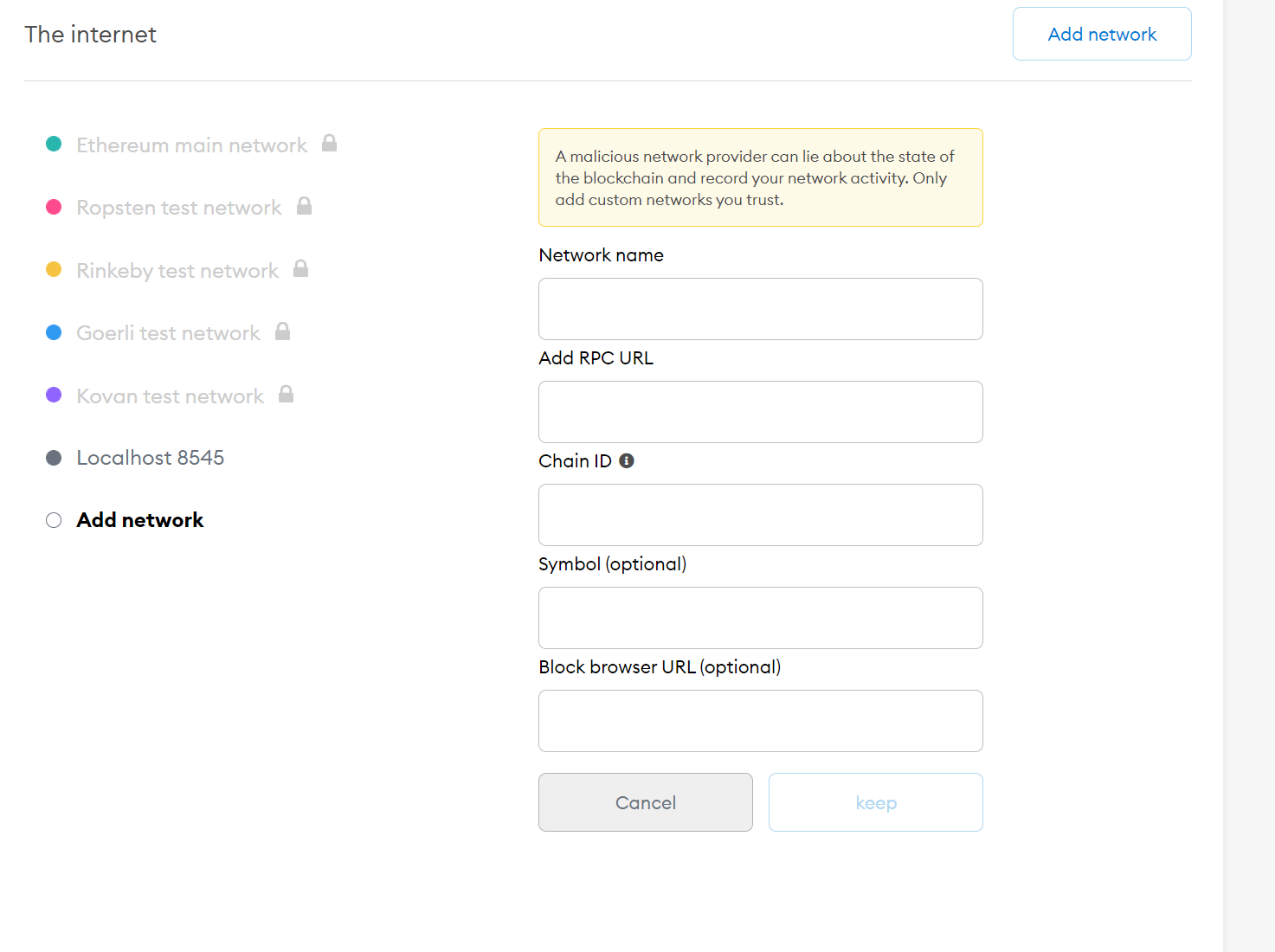This screenshot has height=952, width=1275.
Task: Click the Add network button at top right
Action: 1102,34
